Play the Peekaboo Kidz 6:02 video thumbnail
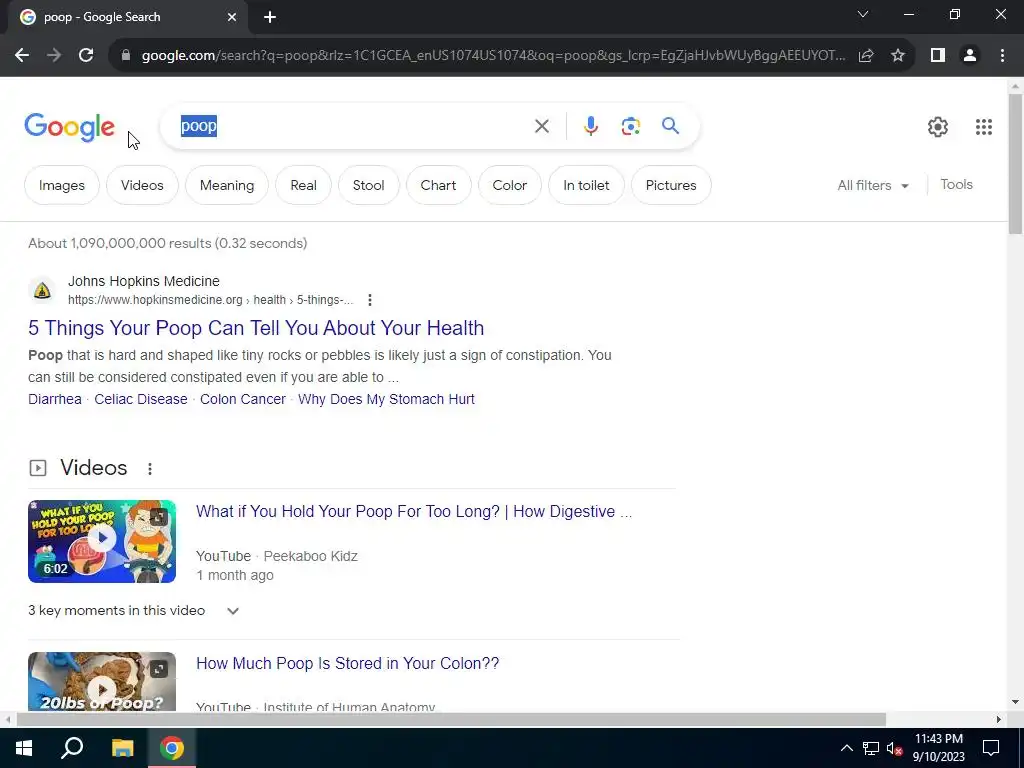 (x=102, y=541)
